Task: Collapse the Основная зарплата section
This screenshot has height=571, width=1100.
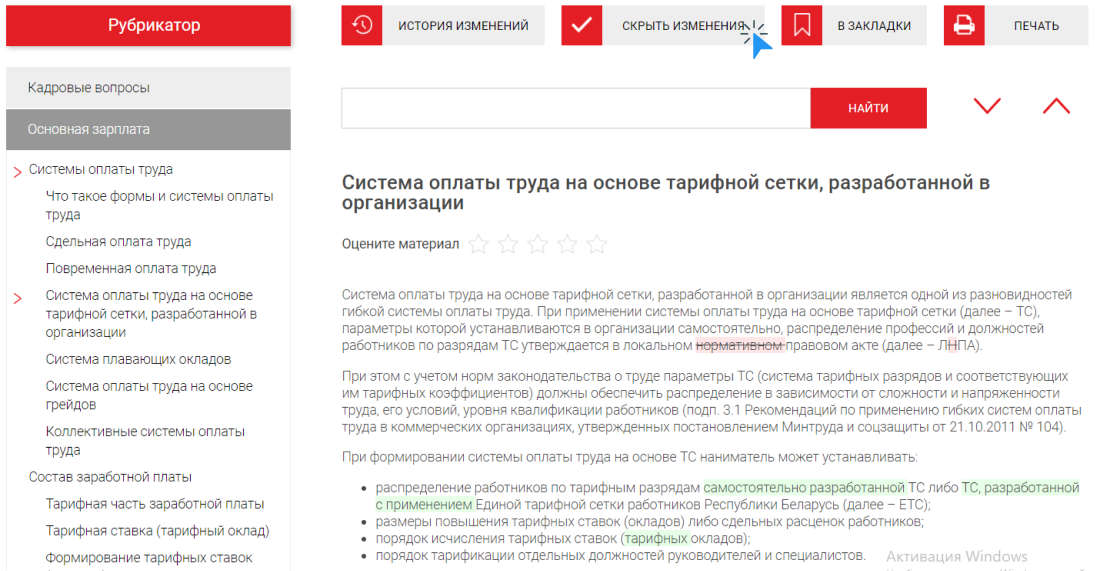Action: click(148, 129)
